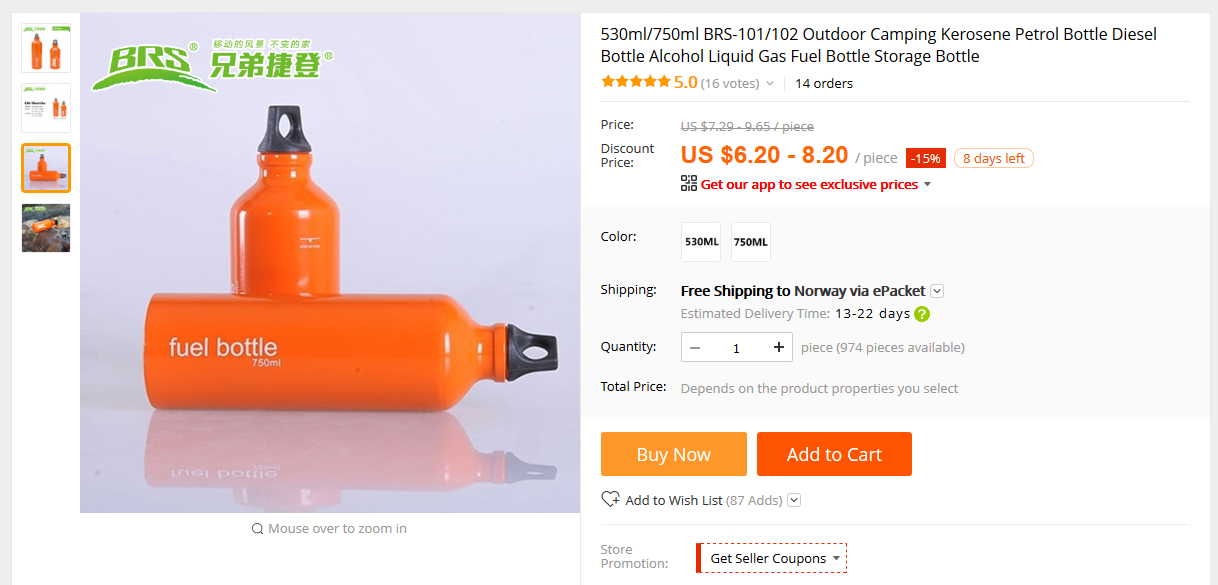
Task: Expand the shipping options dropdown
Action: [937, 290]
